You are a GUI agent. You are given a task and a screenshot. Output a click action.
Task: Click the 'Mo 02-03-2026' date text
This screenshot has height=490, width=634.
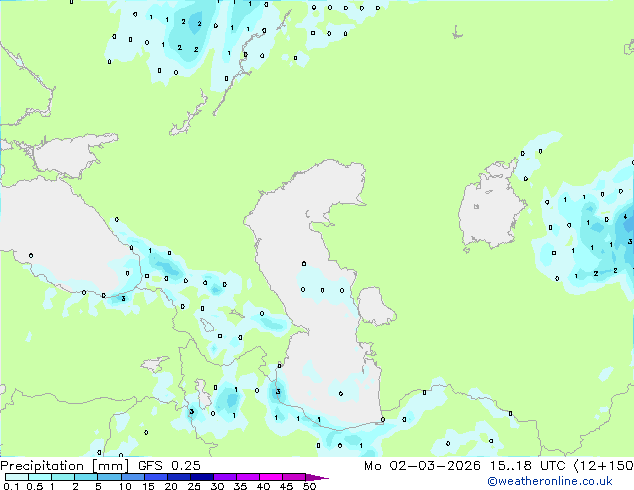click(x=422, y=466)
